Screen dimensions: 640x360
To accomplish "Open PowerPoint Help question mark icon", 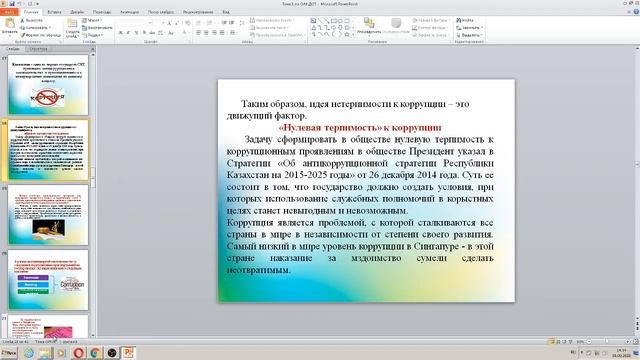I will pos(636,12).
